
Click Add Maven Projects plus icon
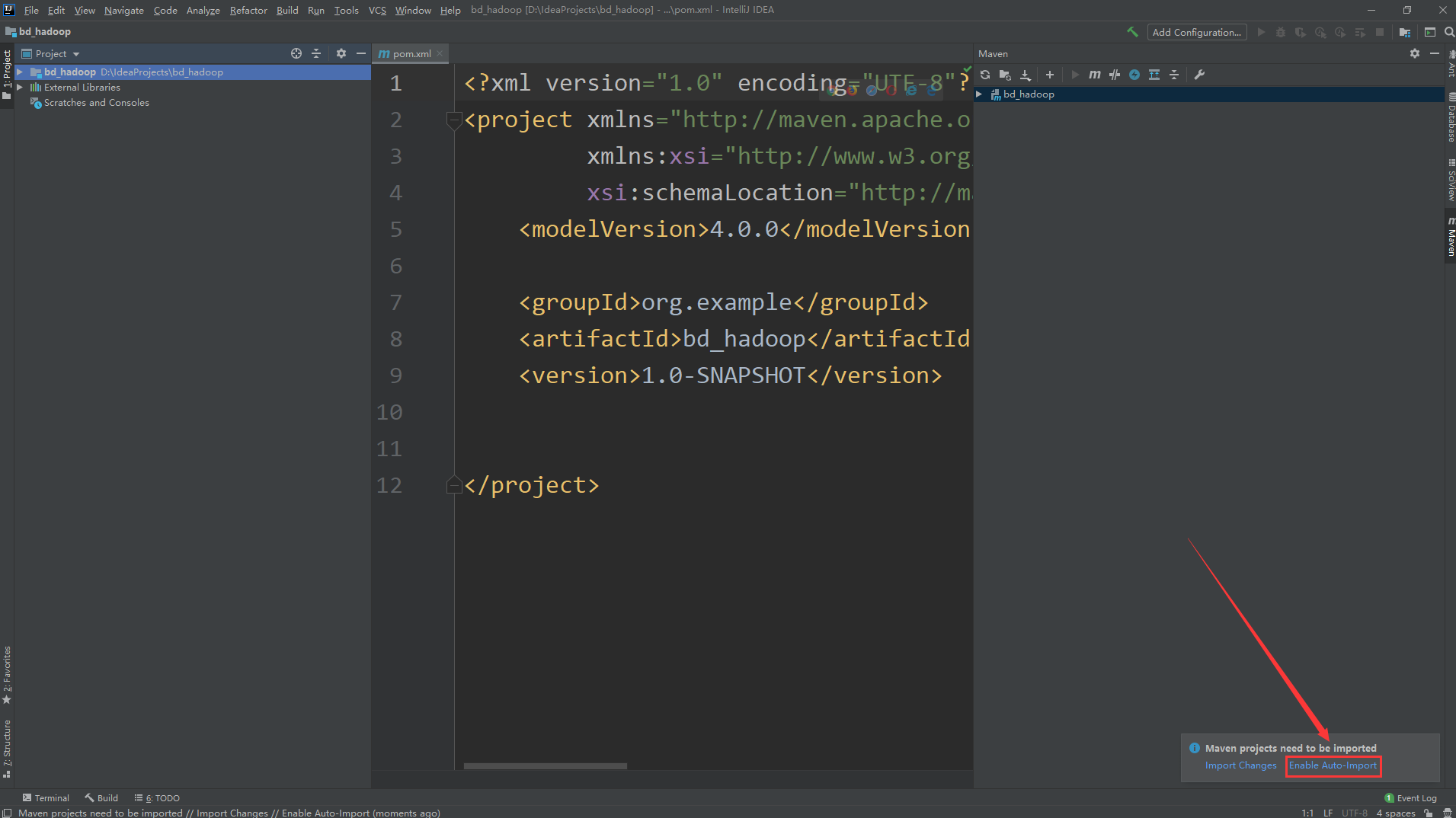tap(1050, 75)
